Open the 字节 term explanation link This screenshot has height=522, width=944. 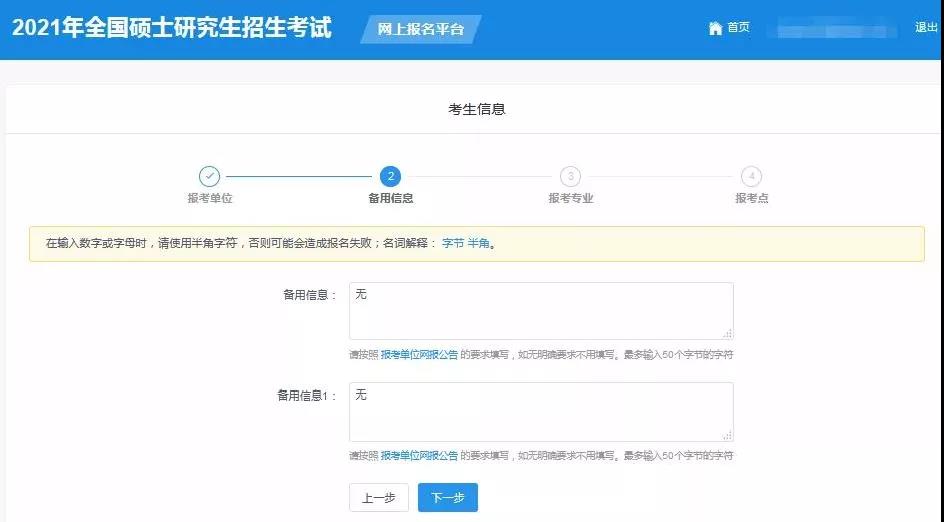(453, 244)
